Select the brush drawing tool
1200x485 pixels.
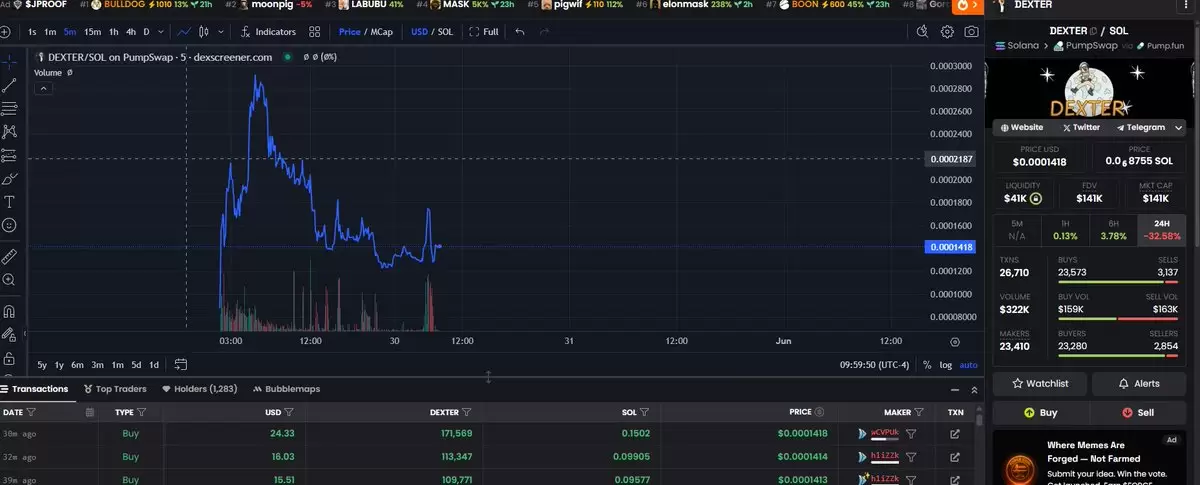click(x=9, y=179)
